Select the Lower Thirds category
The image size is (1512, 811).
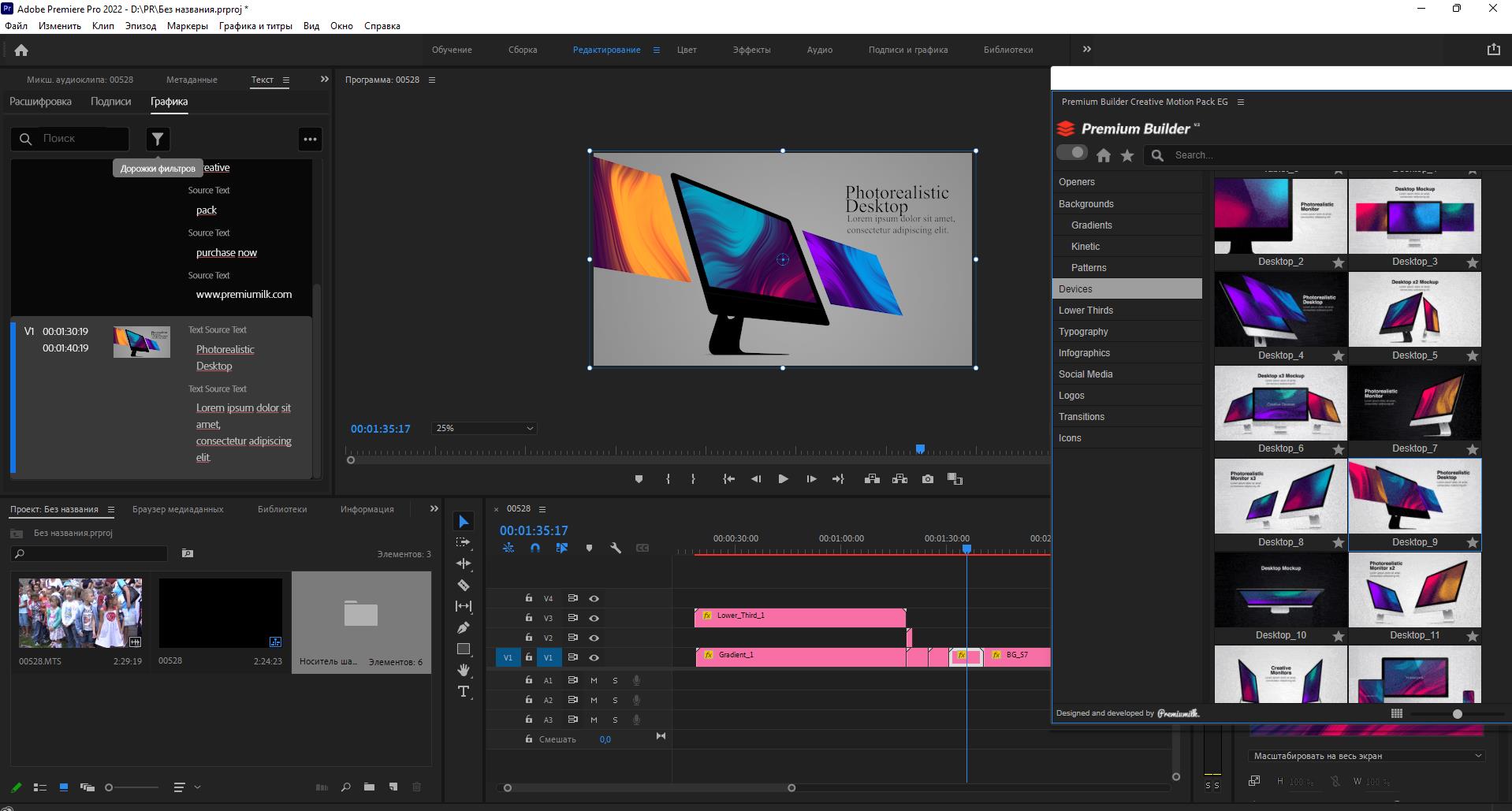point(1127,311)
